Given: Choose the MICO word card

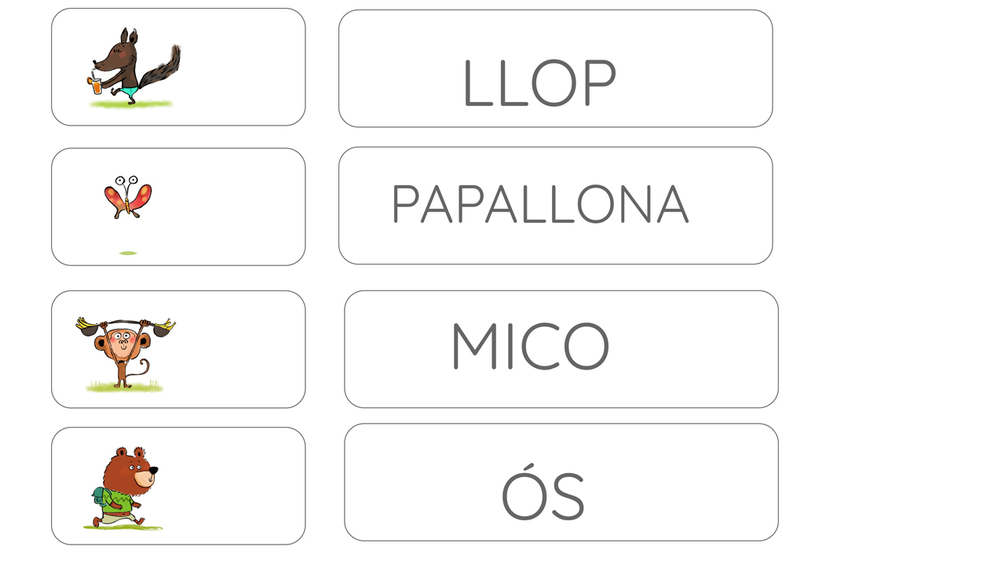Looking at the screenshot, I should tap(561, 349).
